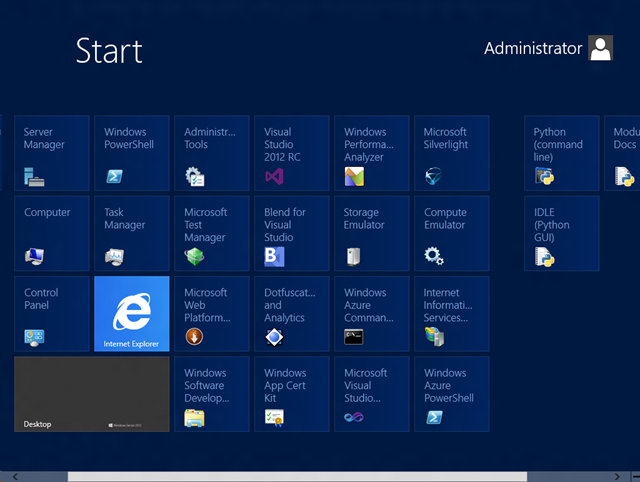Open Microsoft Silverlight tile
640x482 pixels.
(451, 153)
